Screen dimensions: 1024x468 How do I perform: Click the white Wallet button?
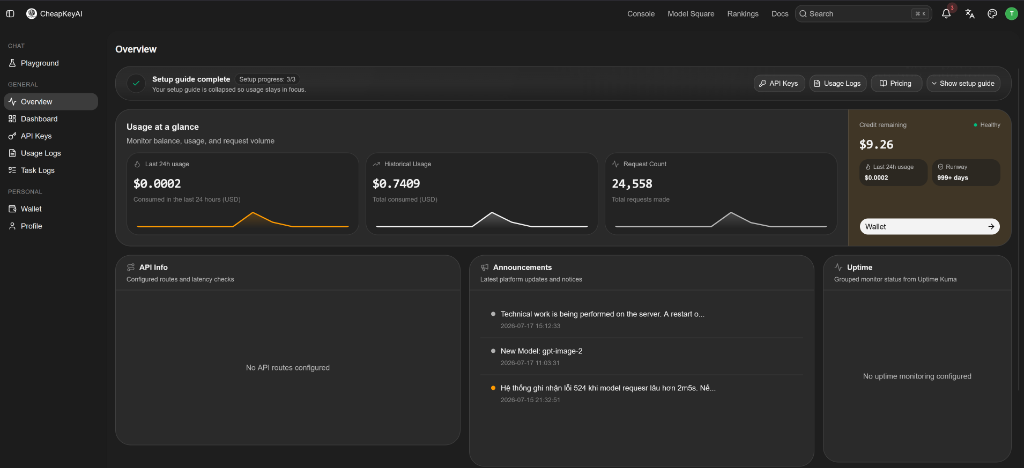929,226
